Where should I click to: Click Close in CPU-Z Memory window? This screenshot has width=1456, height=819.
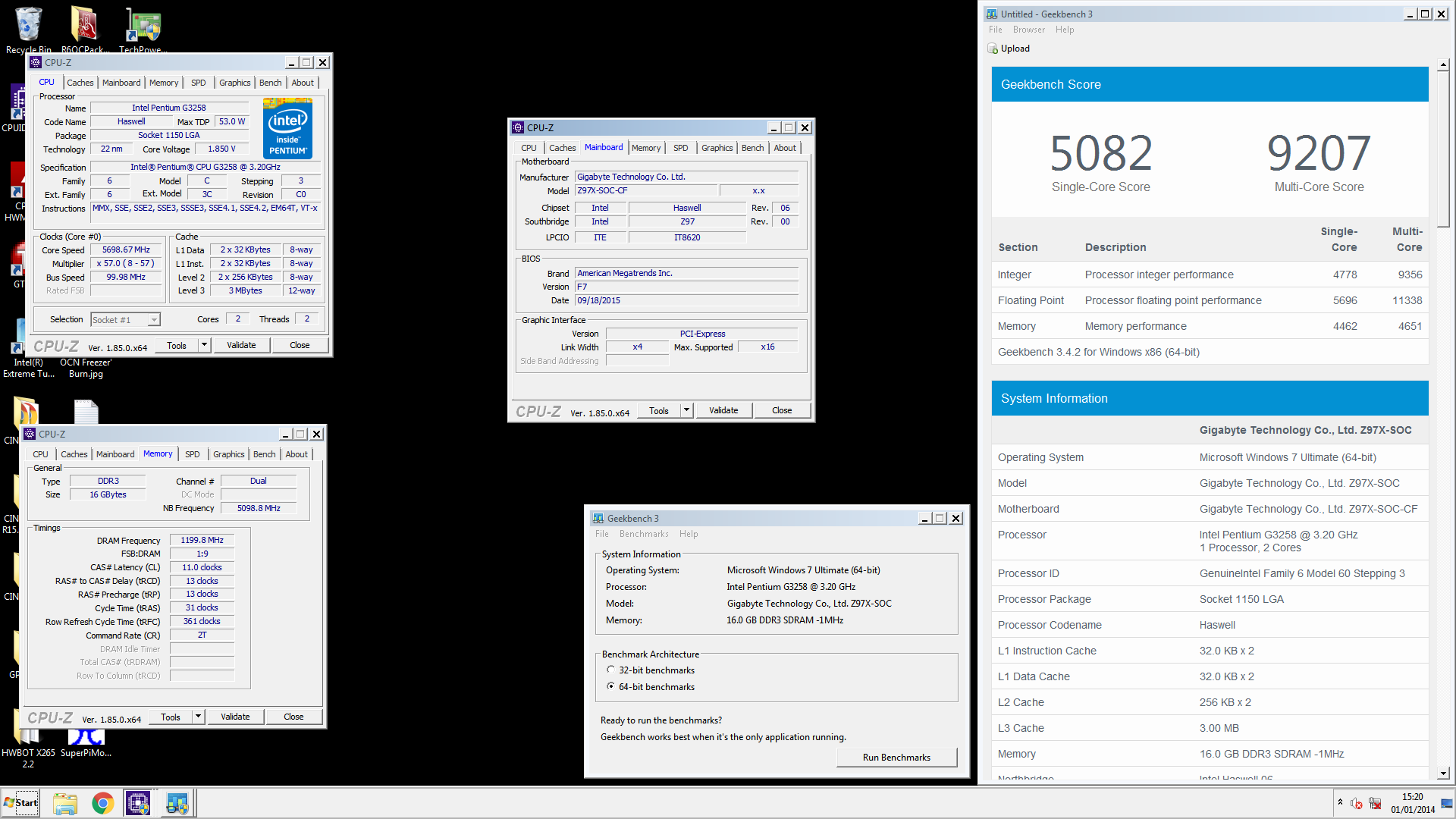click(293, 717)
